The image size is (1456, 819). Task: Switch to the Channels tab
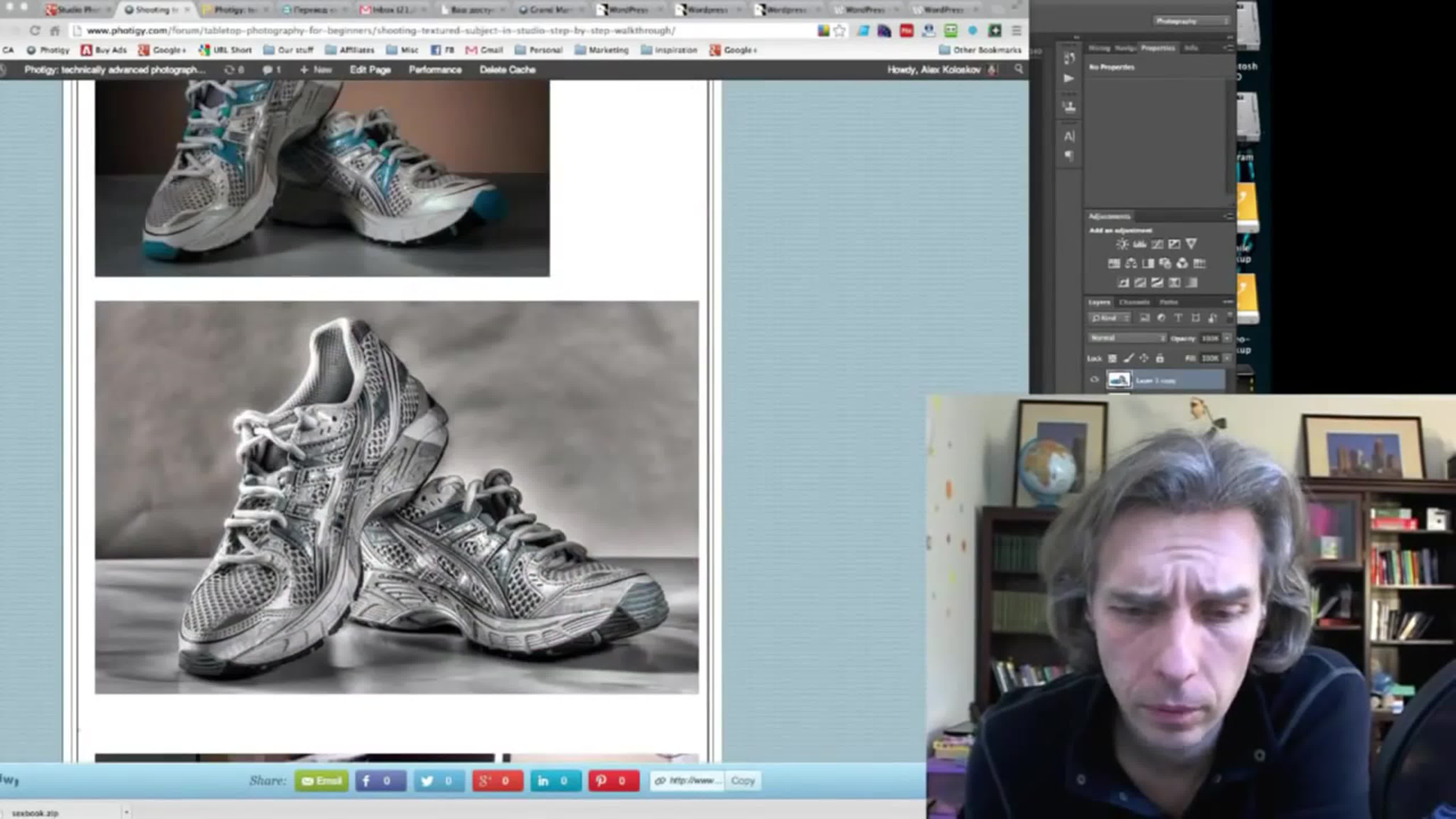tap(1134, 303)
